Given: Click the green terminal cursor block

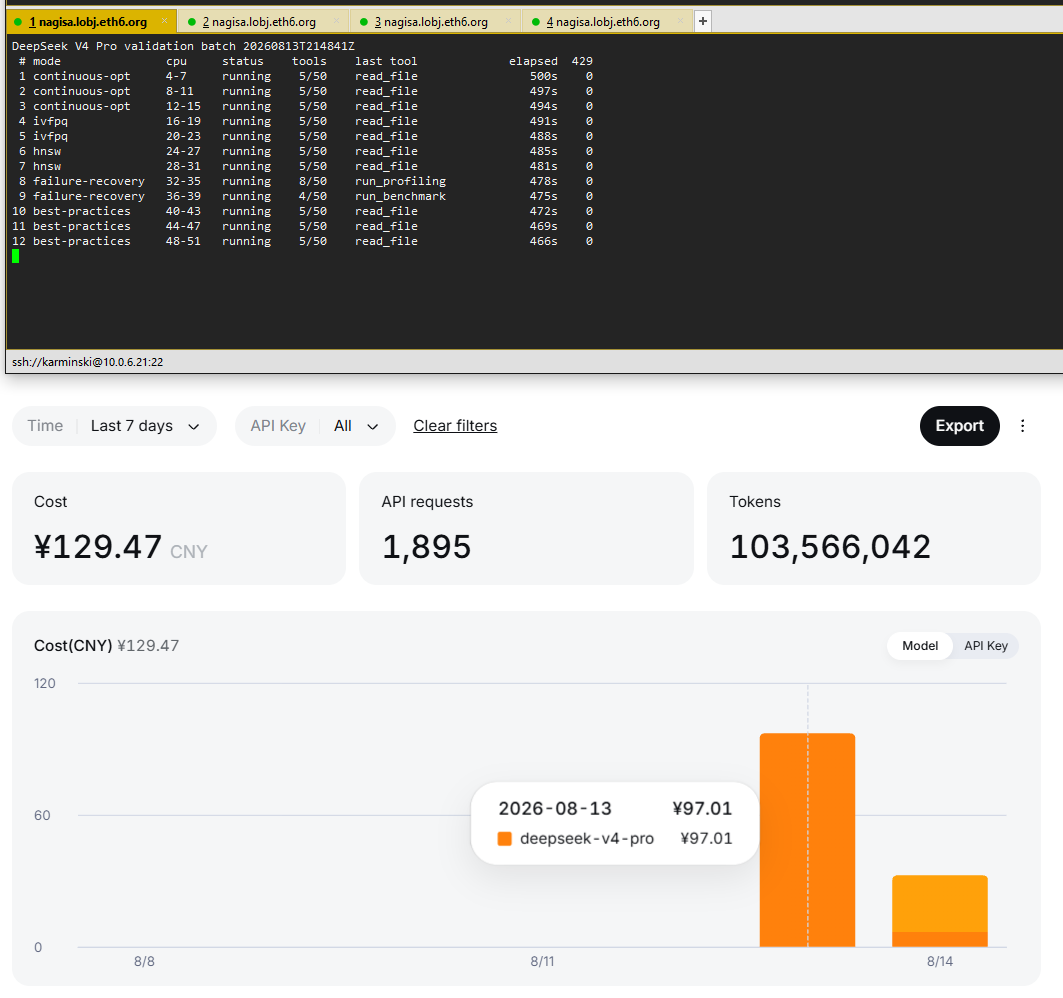Looking at the screenshot, I should point(16,256).
